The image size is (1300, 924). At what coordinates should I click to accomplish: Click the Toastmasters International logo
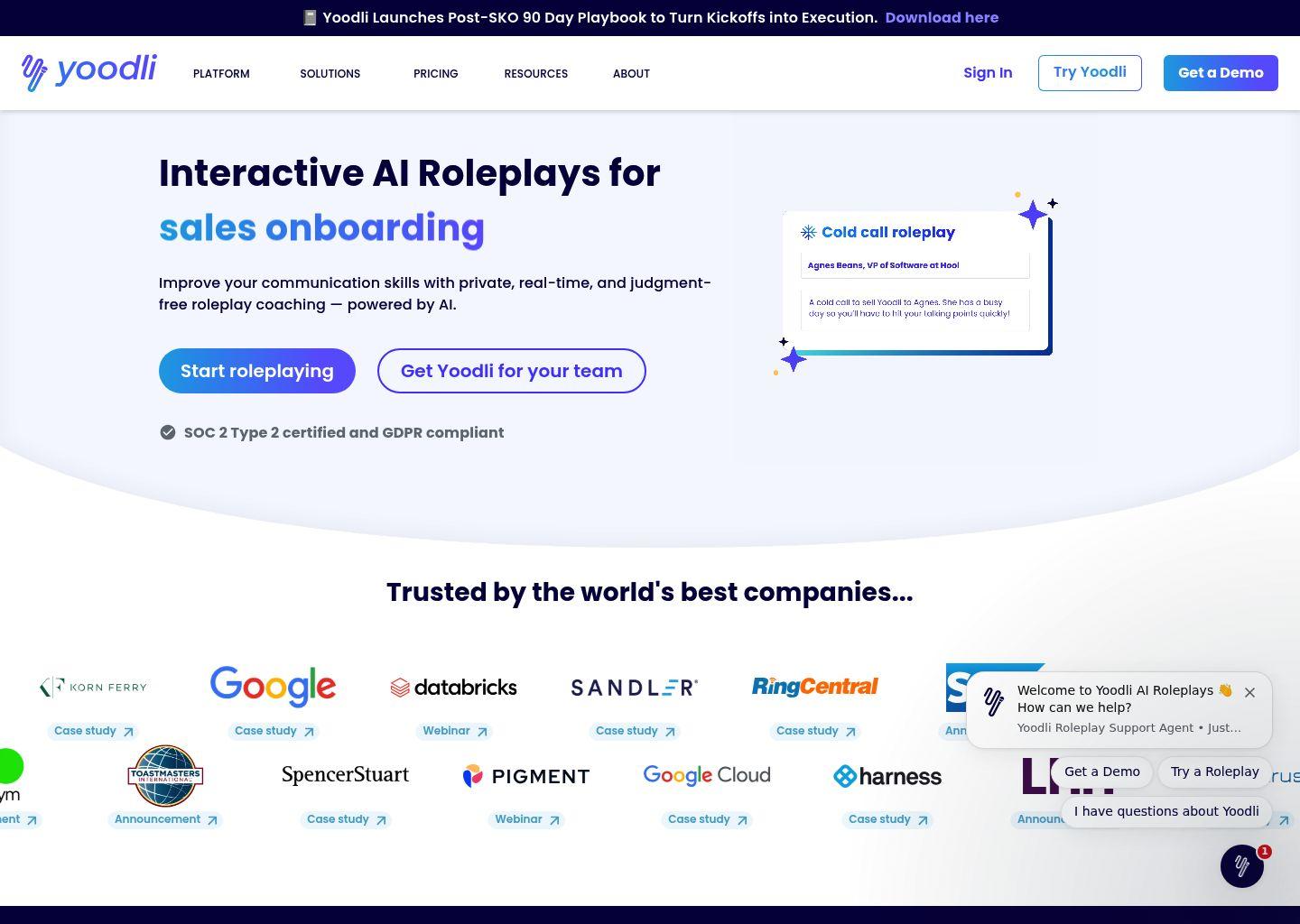pyautogui.click(x=165, y=775)
